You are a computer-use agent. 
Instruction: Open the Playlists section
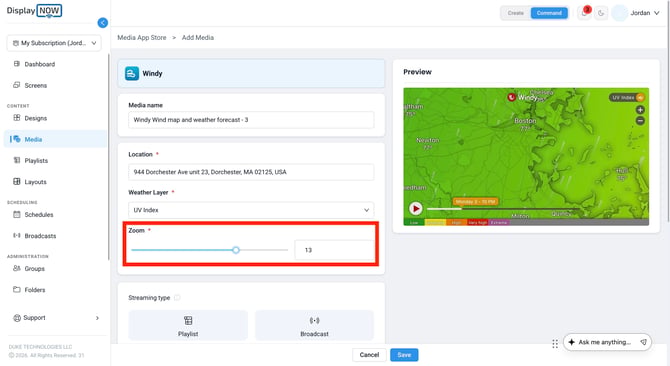tap(36, 161)
